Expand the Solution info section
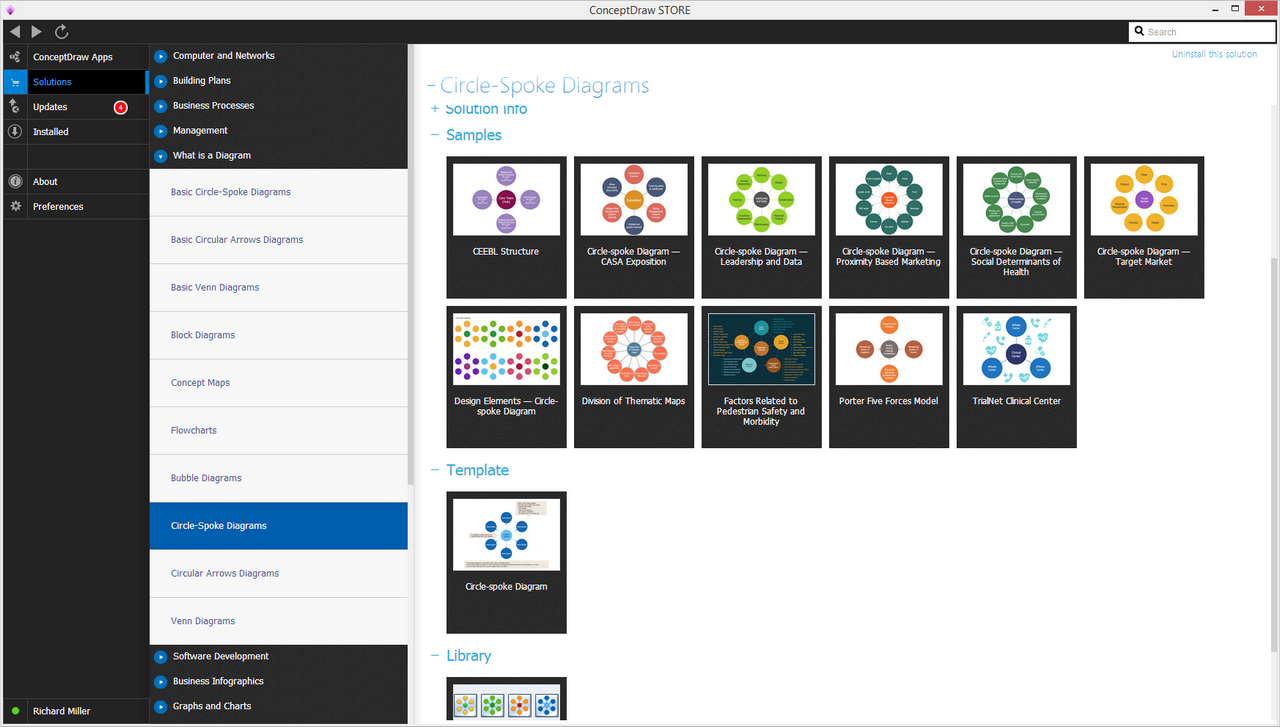The width and height of the screenshot is (1280, 727). tap(435, 109)
